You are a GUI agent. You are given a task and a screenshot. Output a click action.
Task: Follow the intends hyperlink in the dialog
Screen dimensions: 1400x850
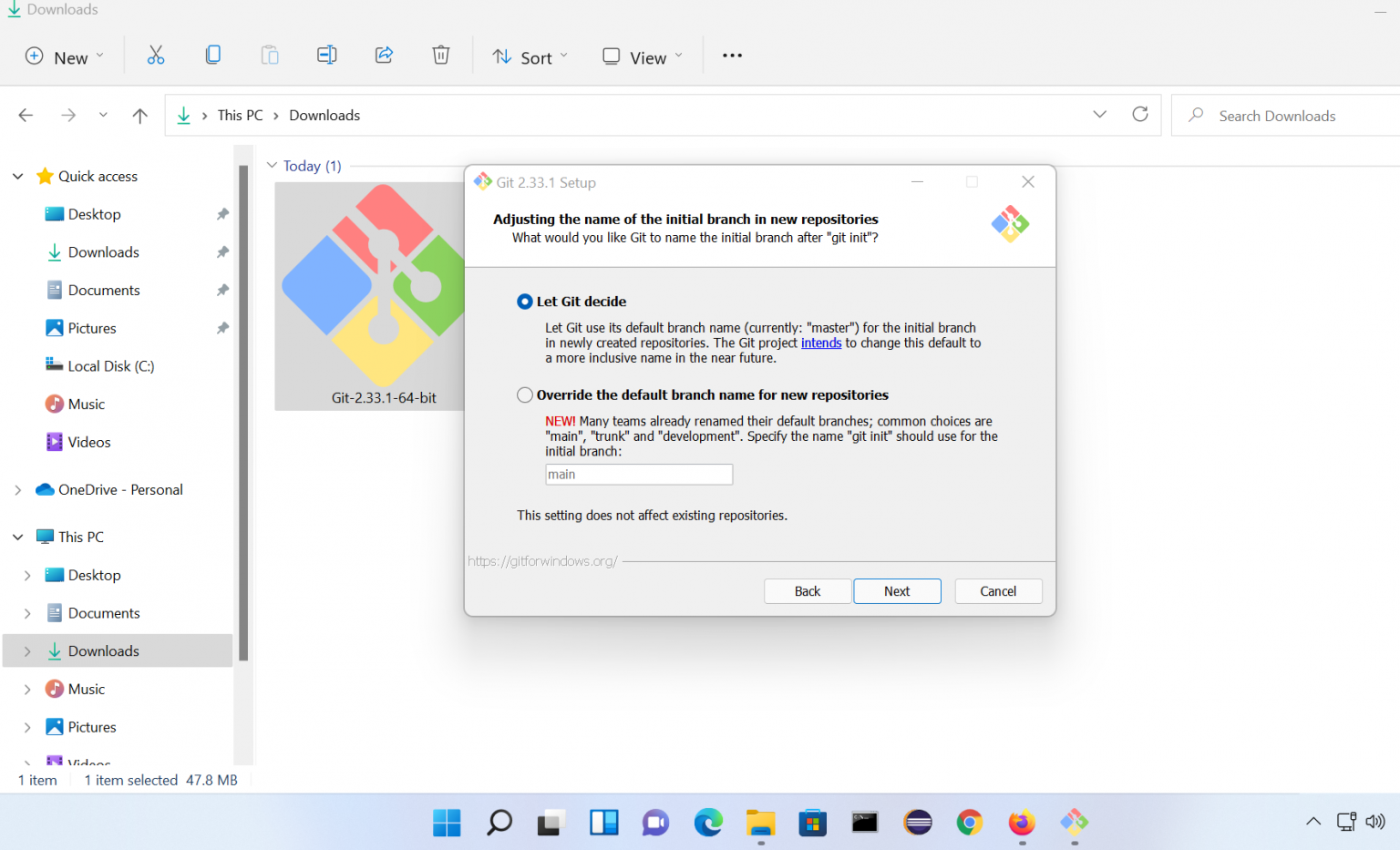(x=820, y=343)
